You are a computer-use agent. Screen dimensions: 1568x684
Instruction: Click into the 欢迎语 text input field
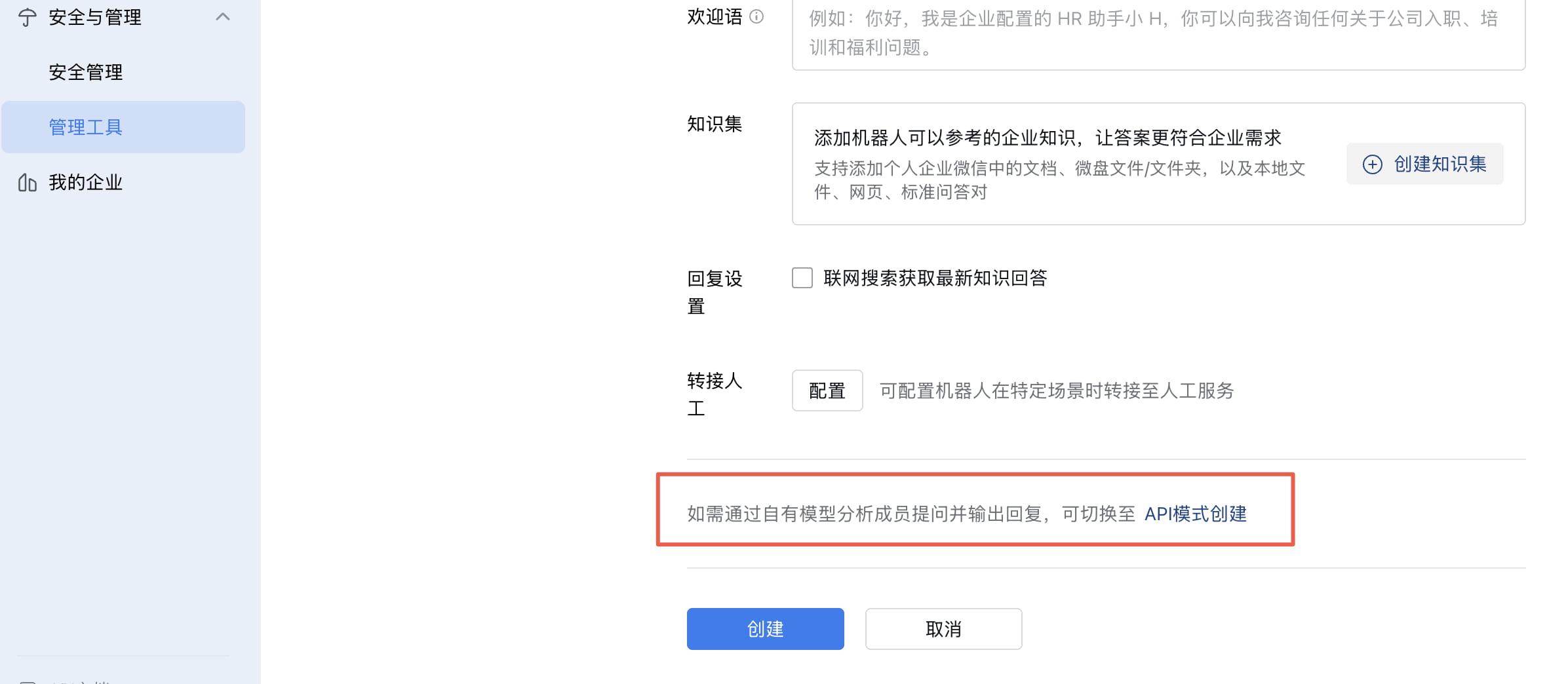pyautogui.click(x=1158, y=33)
